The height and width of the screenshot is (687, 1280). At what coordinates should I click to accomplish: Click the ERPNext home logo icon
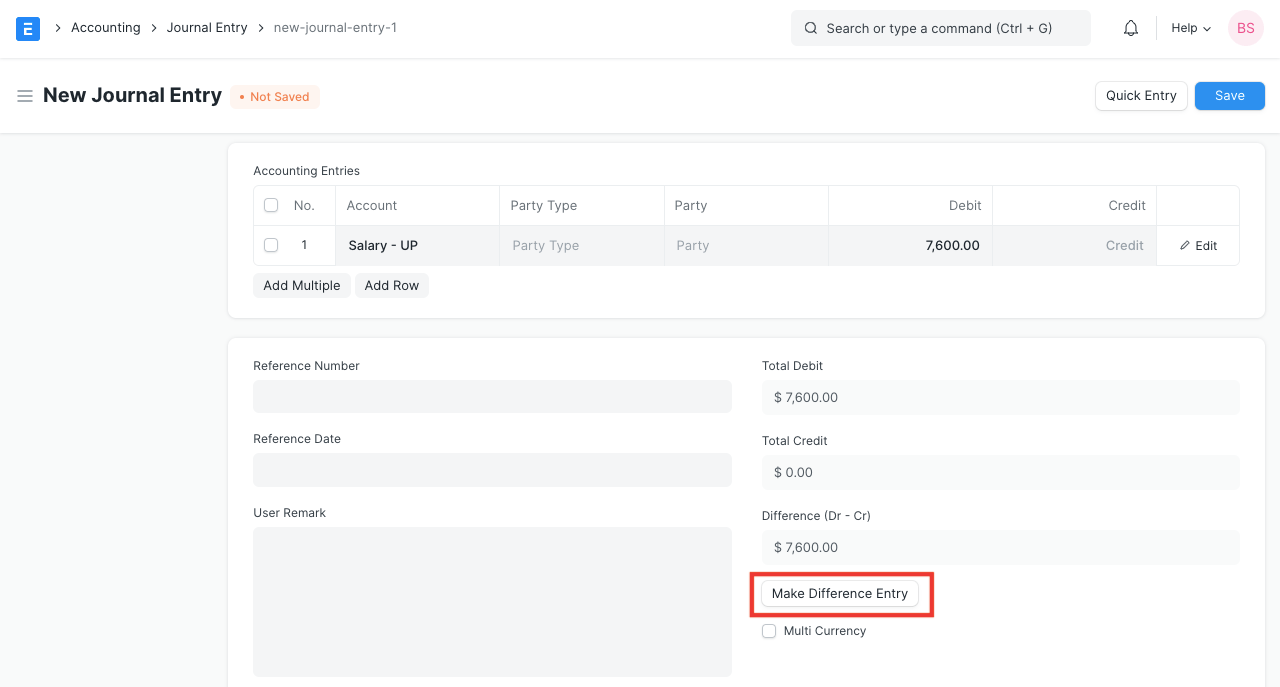[28, 28]
